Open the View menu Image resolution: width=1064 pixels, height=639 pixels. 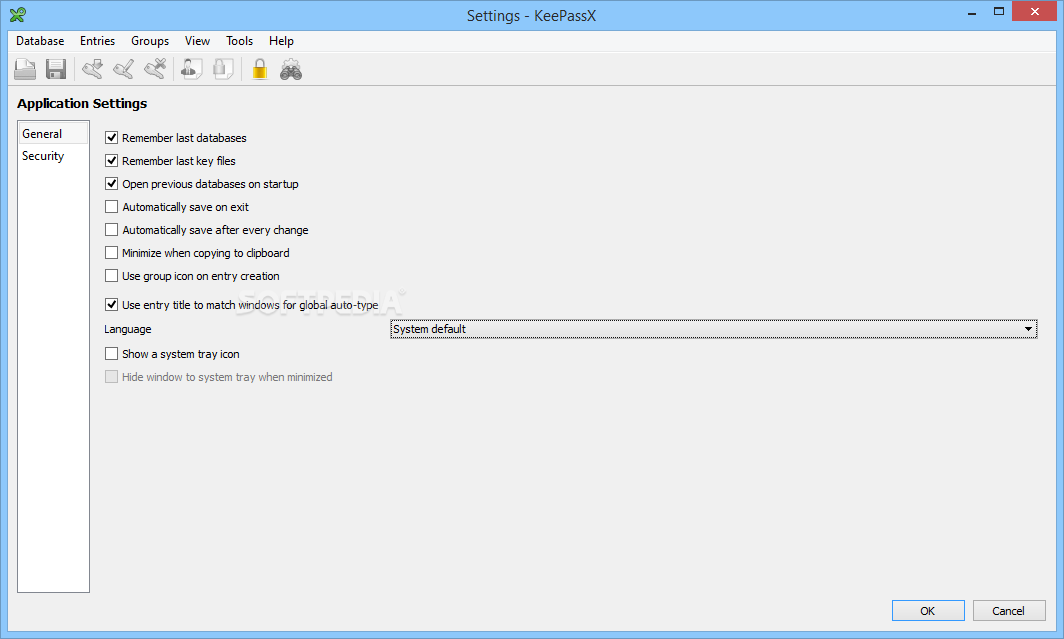pyautogui.click(x=197, y=41)
